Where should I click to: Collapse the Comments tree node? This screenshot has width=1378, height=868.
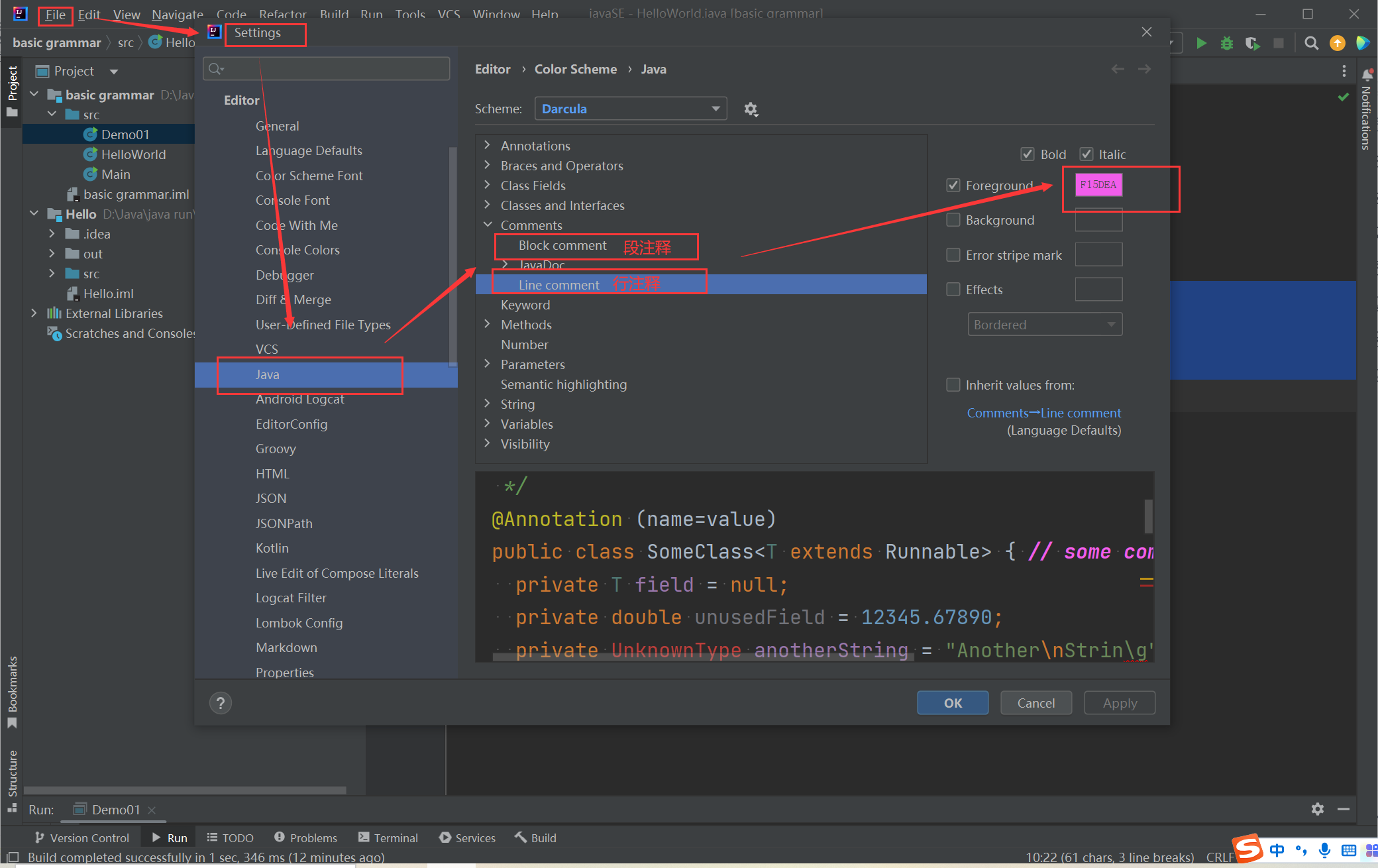tap(488, 225)
